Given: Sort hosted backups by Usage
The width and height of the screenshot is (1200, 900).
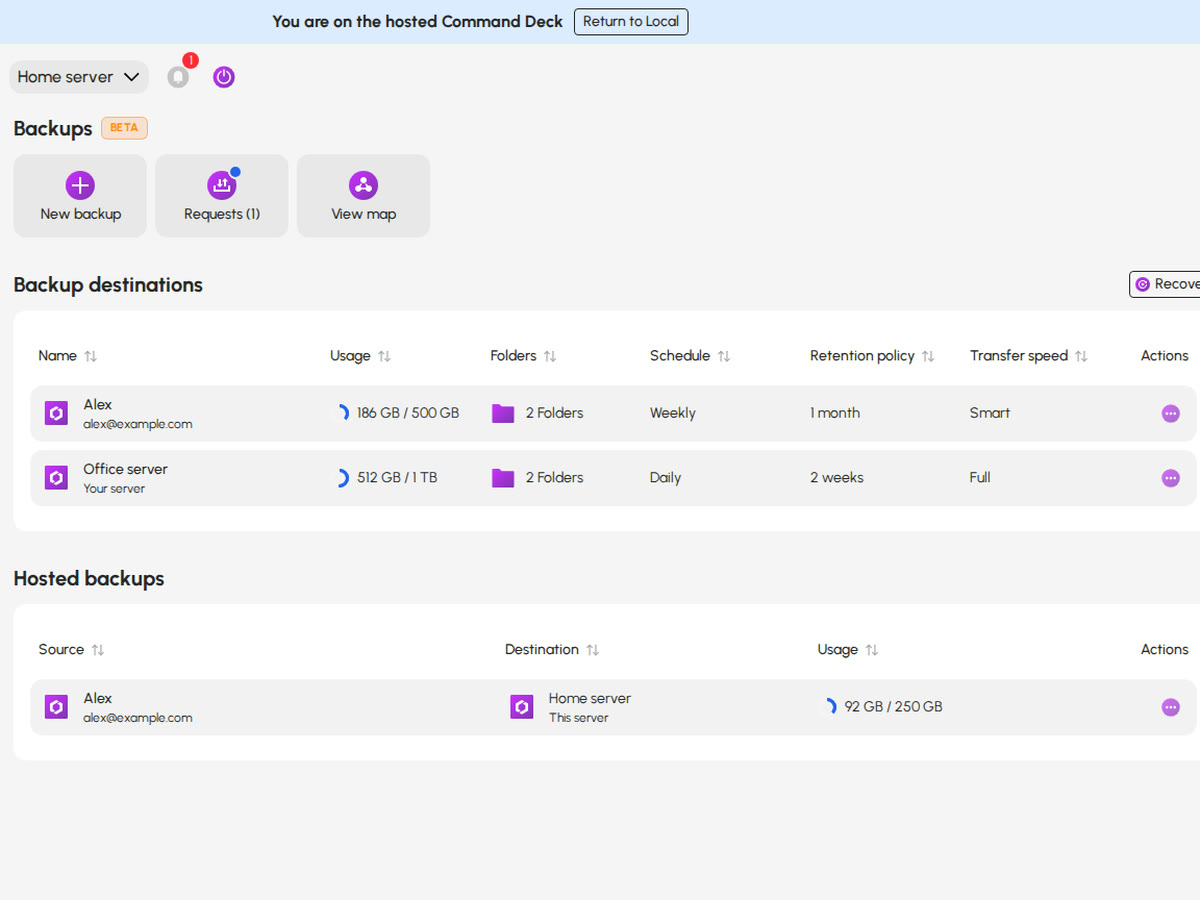Looking at the screenshot, I should point(872,650).
